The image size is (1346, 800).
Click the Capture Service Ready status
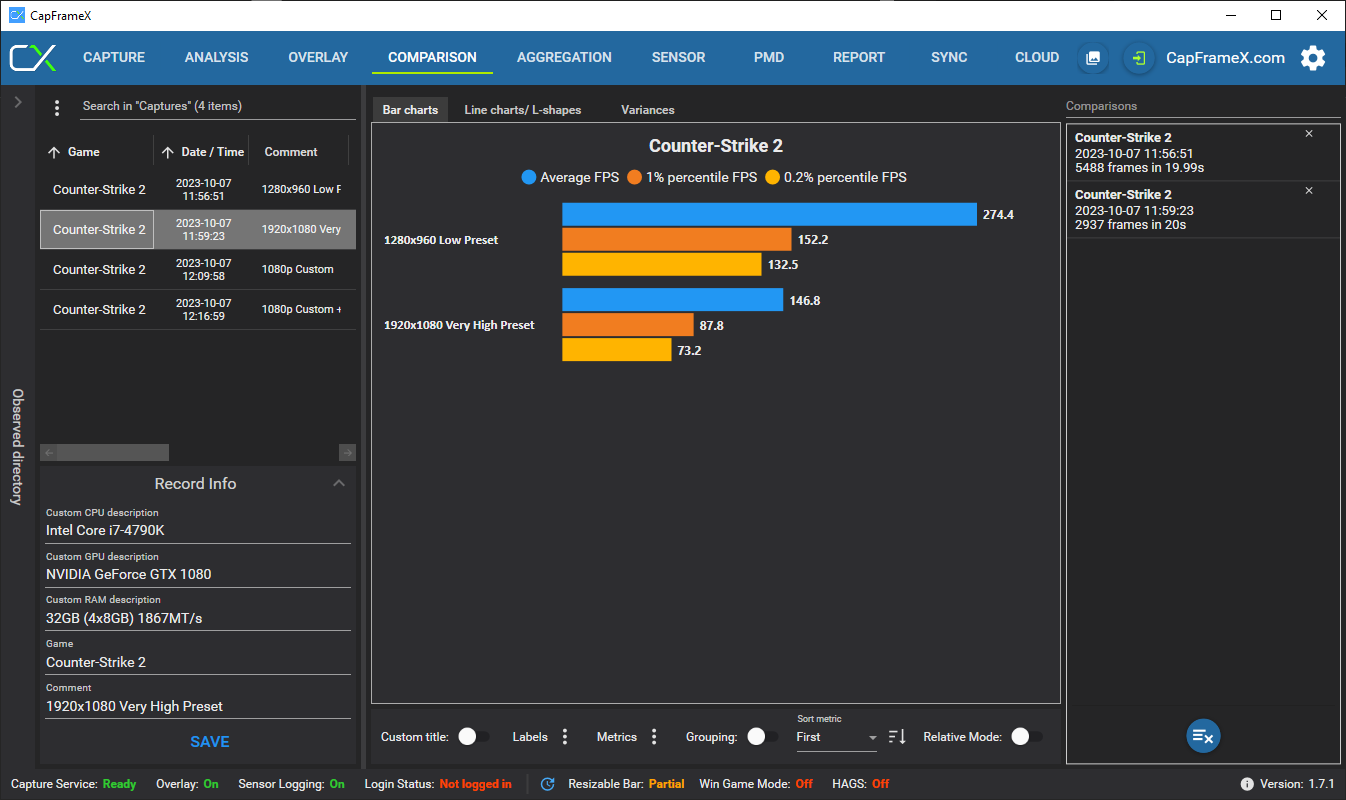[120, 784]
